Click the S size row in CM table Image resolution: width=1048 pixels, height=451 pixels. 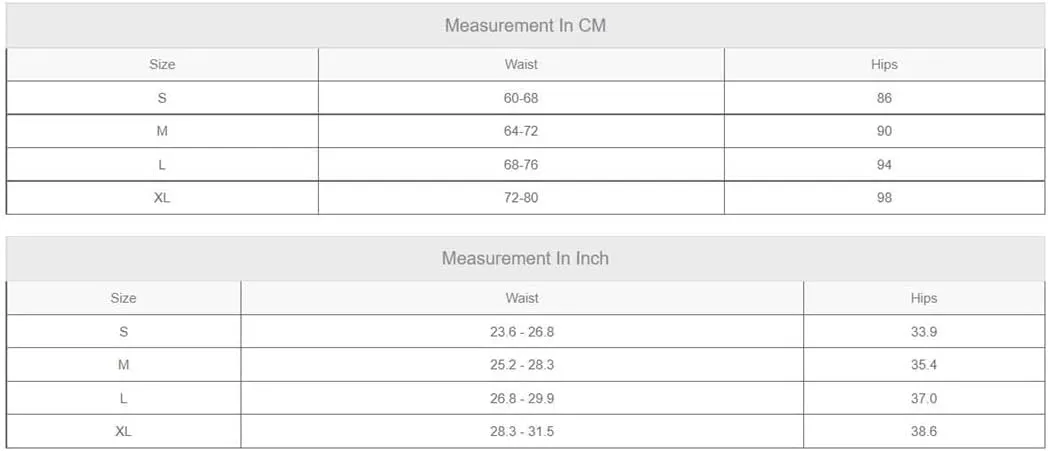pos(525,98)
